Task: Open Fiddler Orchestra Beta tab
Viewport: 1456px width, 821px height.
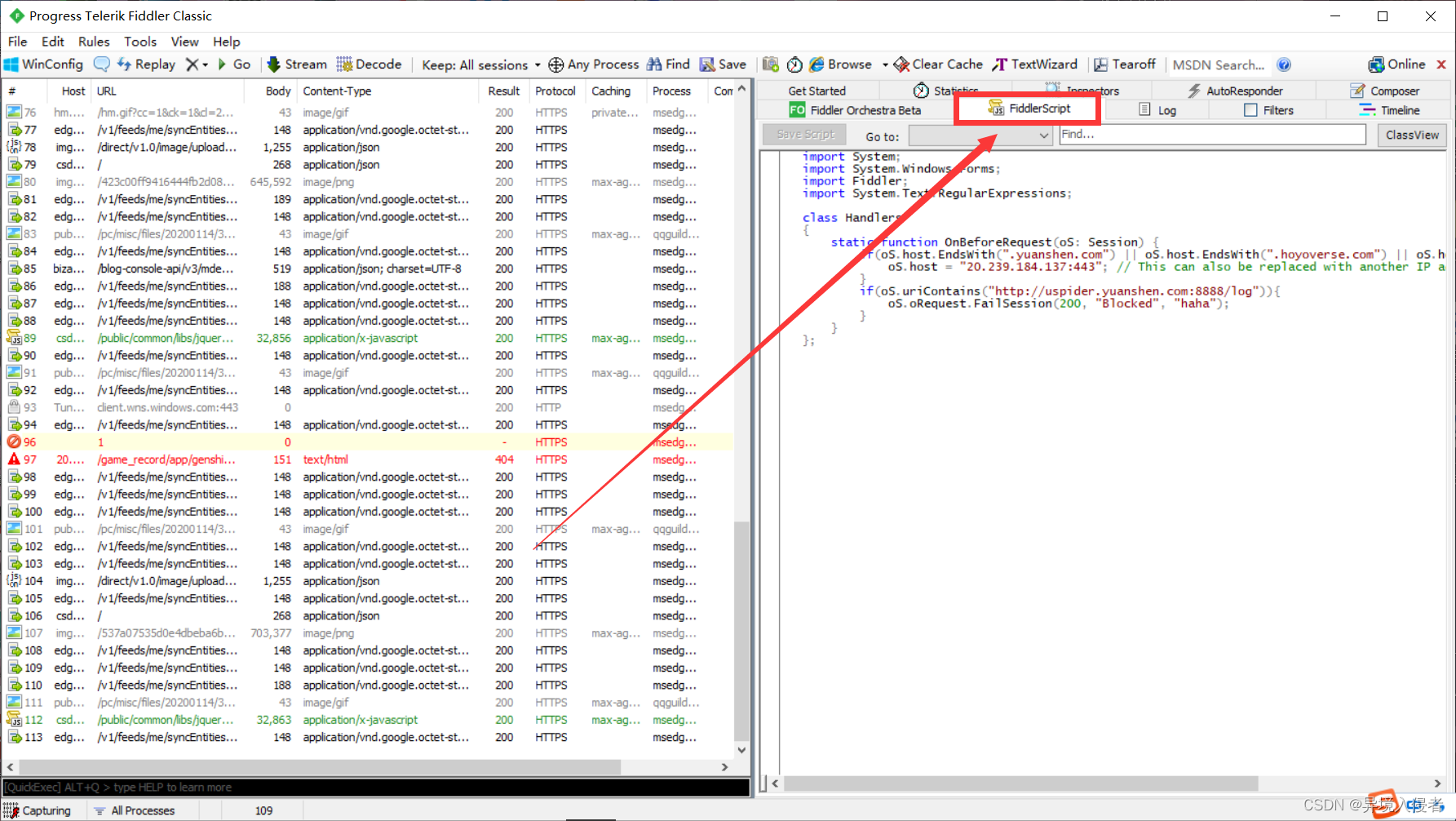Action: coord(855,110)
